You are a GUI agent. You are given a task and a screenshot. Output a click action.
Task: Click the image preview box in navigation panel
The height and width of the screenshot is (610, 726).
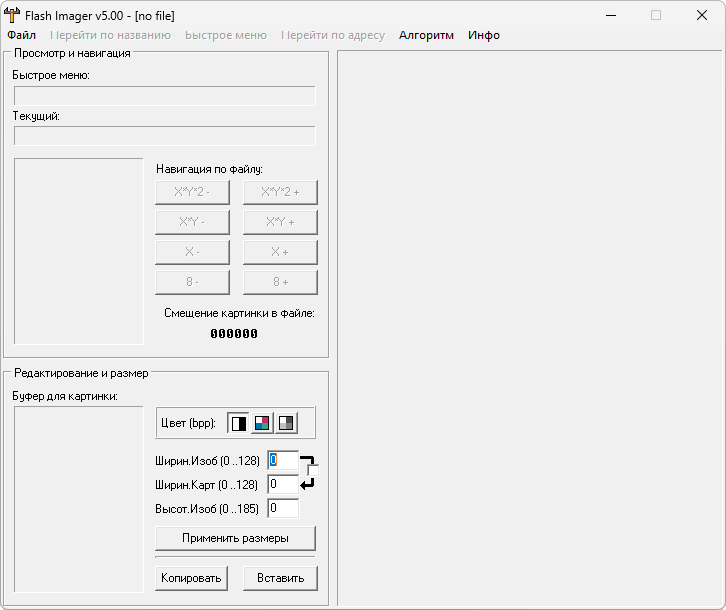[79, 252]
